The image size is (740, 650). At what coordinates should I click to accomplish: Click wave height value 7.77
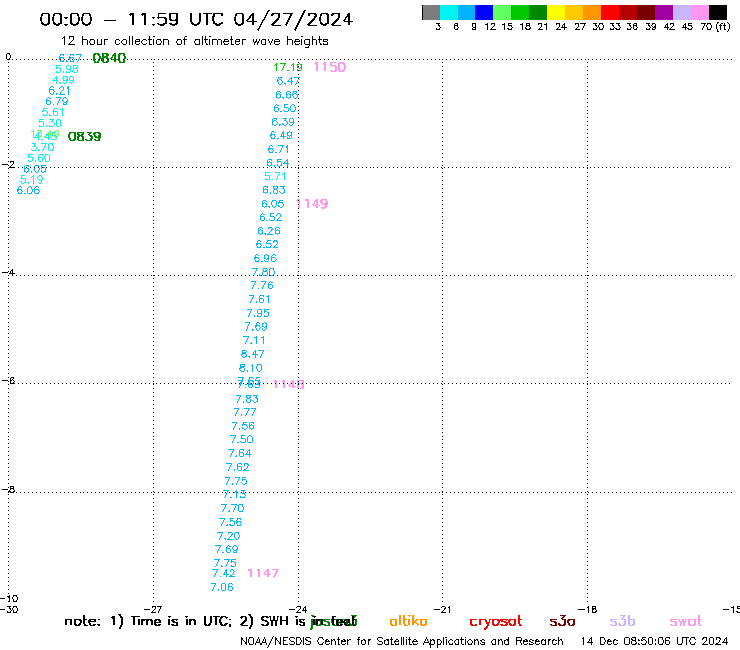pos(245,412)
